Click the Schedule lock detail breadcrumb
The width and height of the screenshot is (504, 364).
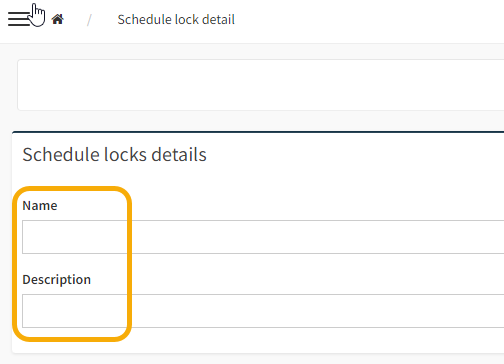click(x=176, y=20)
